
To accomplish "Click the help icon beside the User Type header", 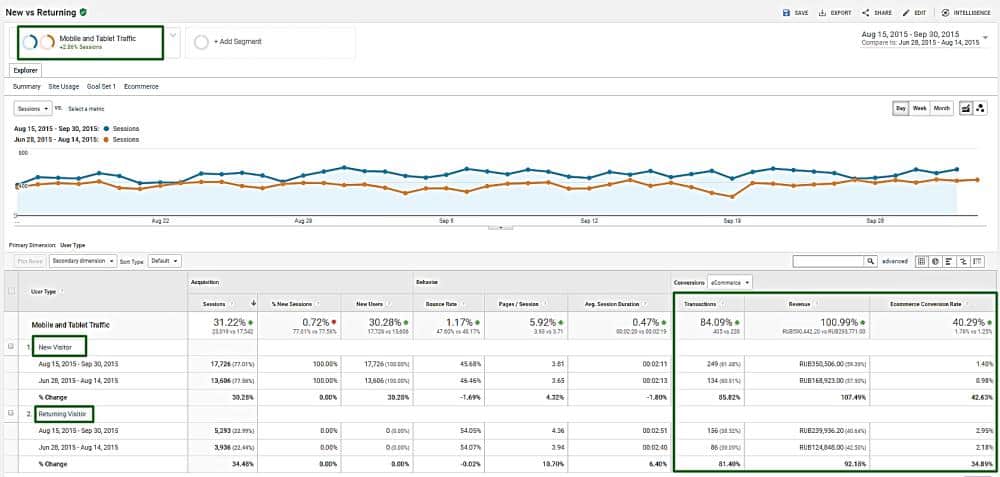I will [61, 291].
